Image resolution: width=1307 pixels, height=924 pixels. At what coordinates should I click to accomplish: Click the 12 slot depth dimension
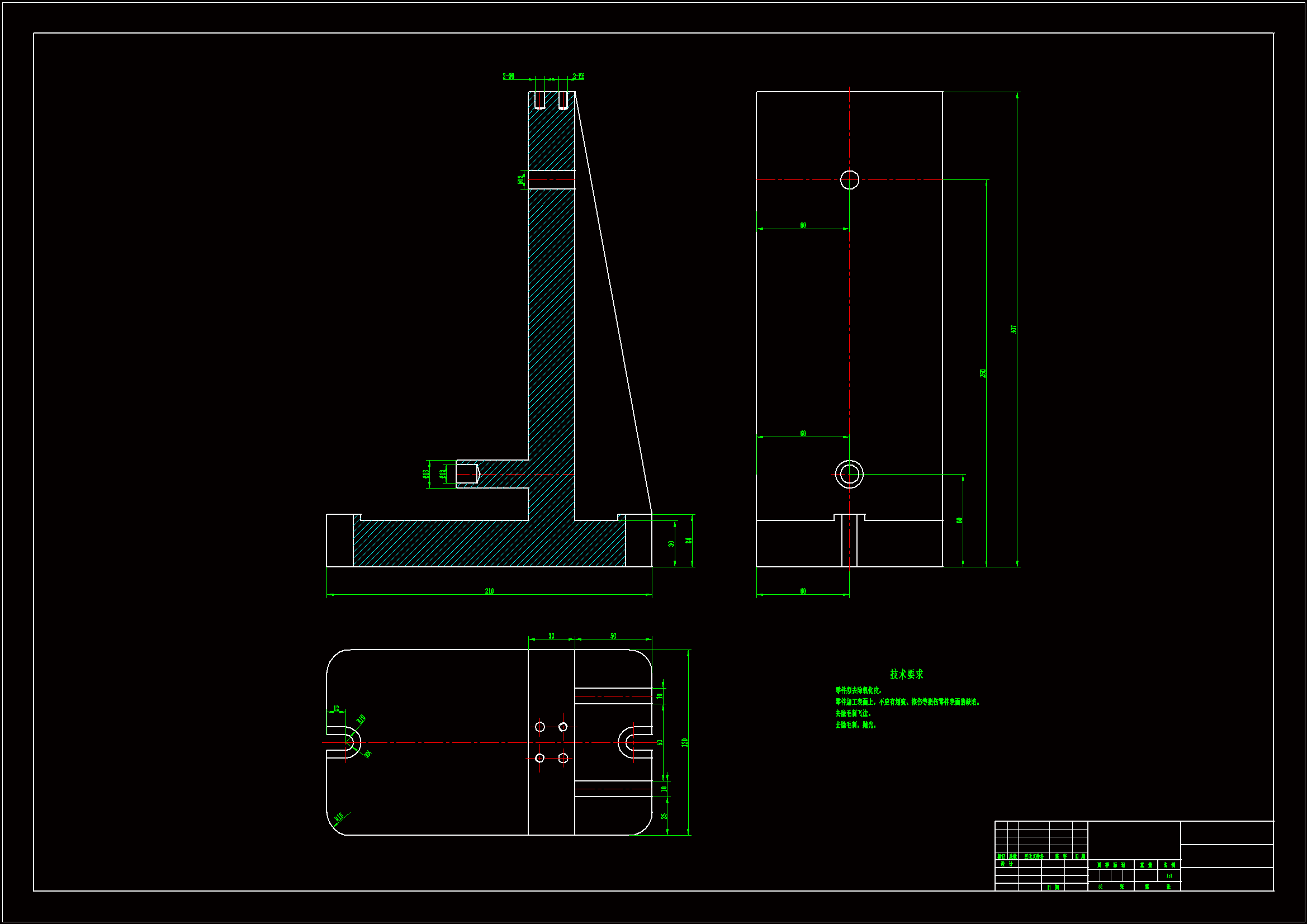coord(336,709)
